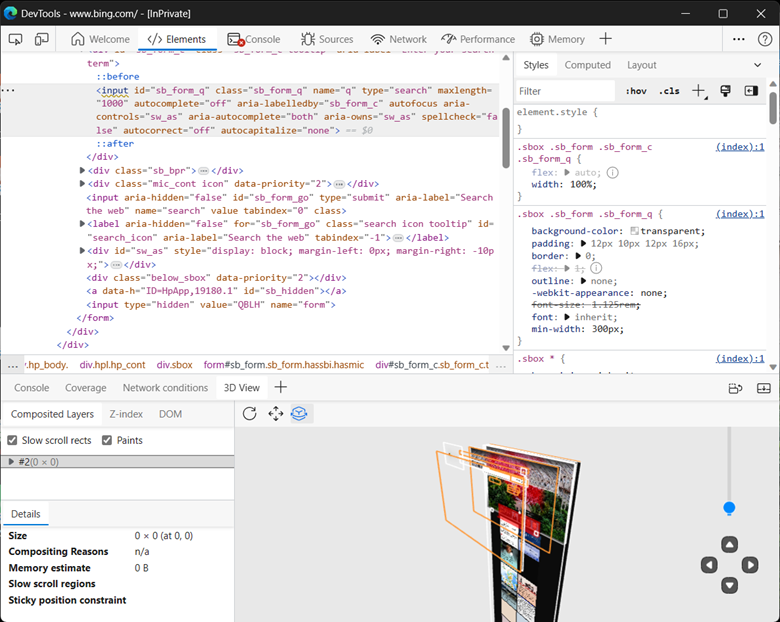This screenshot has height=622, width=780.
Task: Open the (index):1 link beside .sb_form_c rule
Action: click(740, 147)
